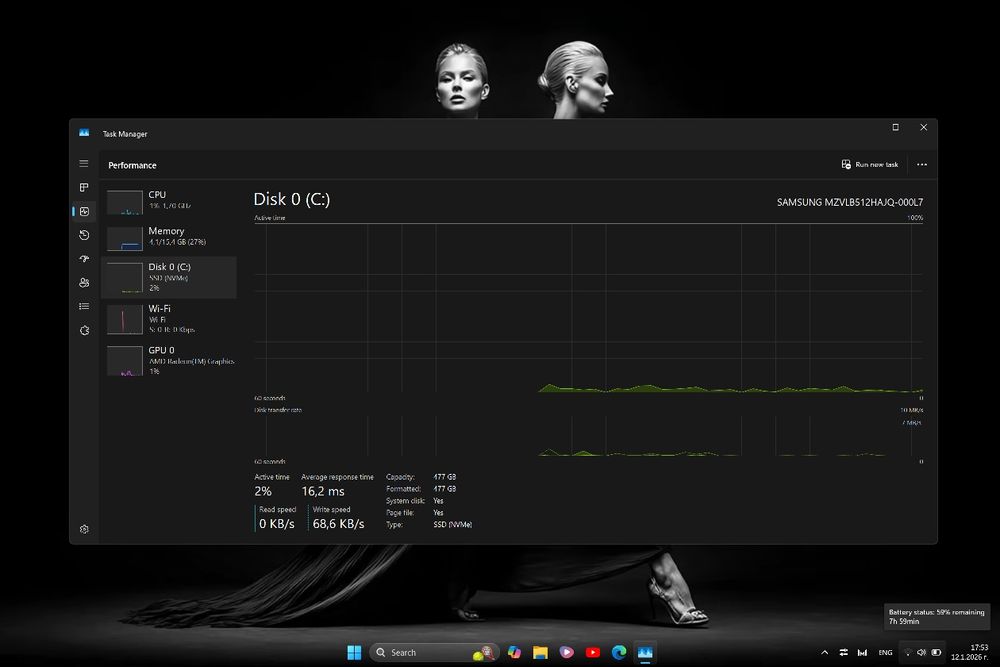Click the Formatted 477 GB value
Viewport: 1000px width, 667px height.
pyautogui.click(x=445, y=489)
